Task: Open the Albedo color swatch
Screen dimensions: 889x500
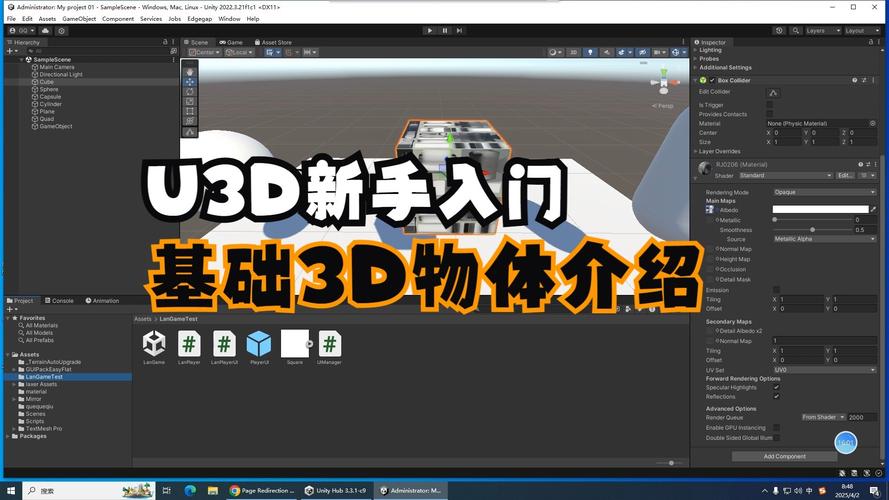Action: pos(820,210)
